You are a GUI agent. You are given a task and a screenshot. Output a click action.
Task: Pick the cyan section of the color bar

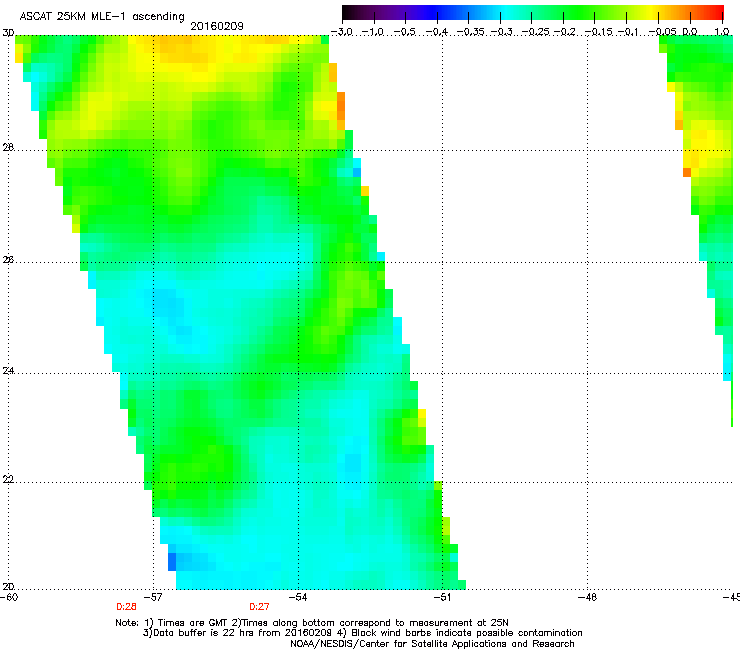click(x=507, y=13)
